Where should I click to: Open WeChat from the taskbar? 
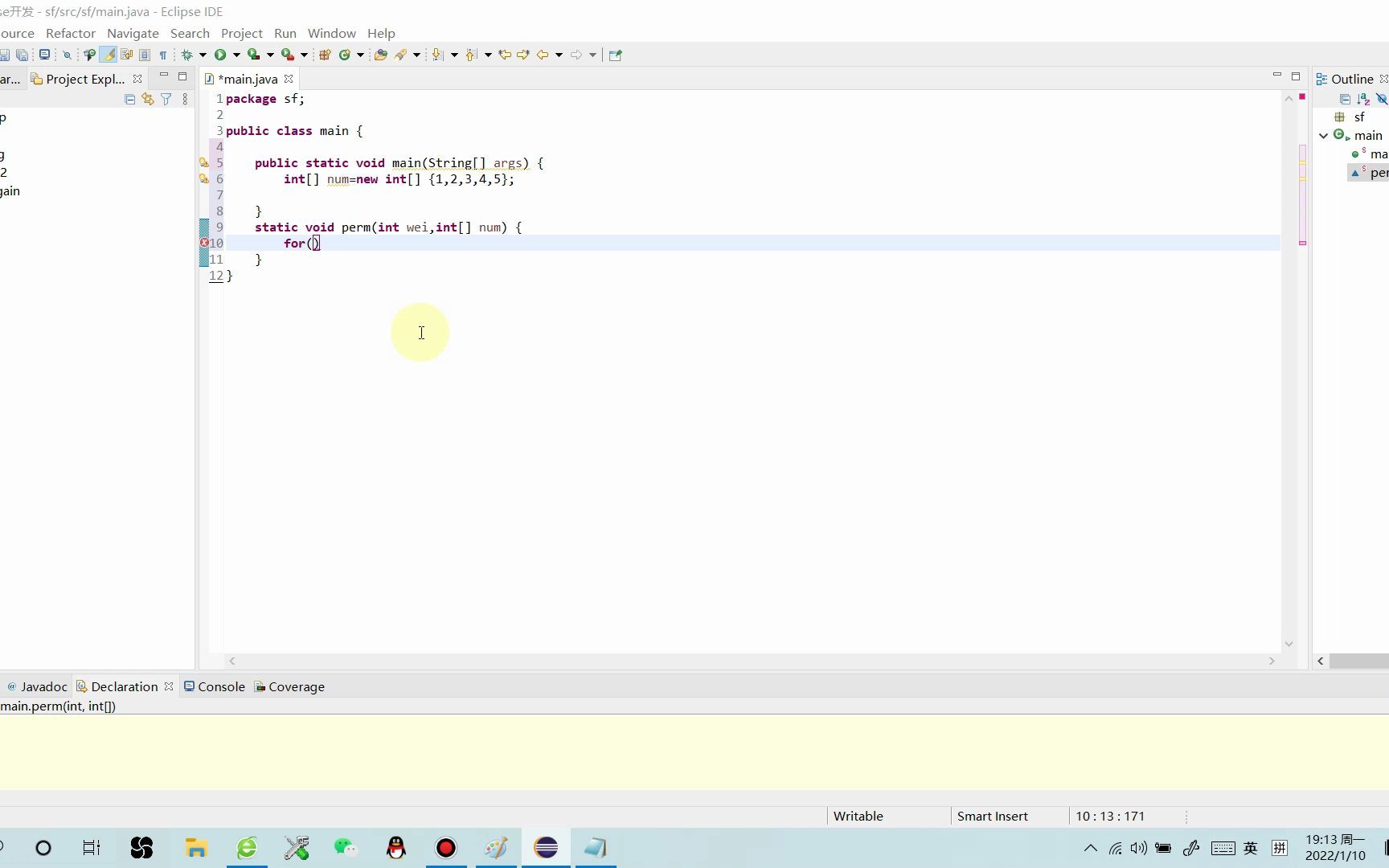click(x=346, y=847)
